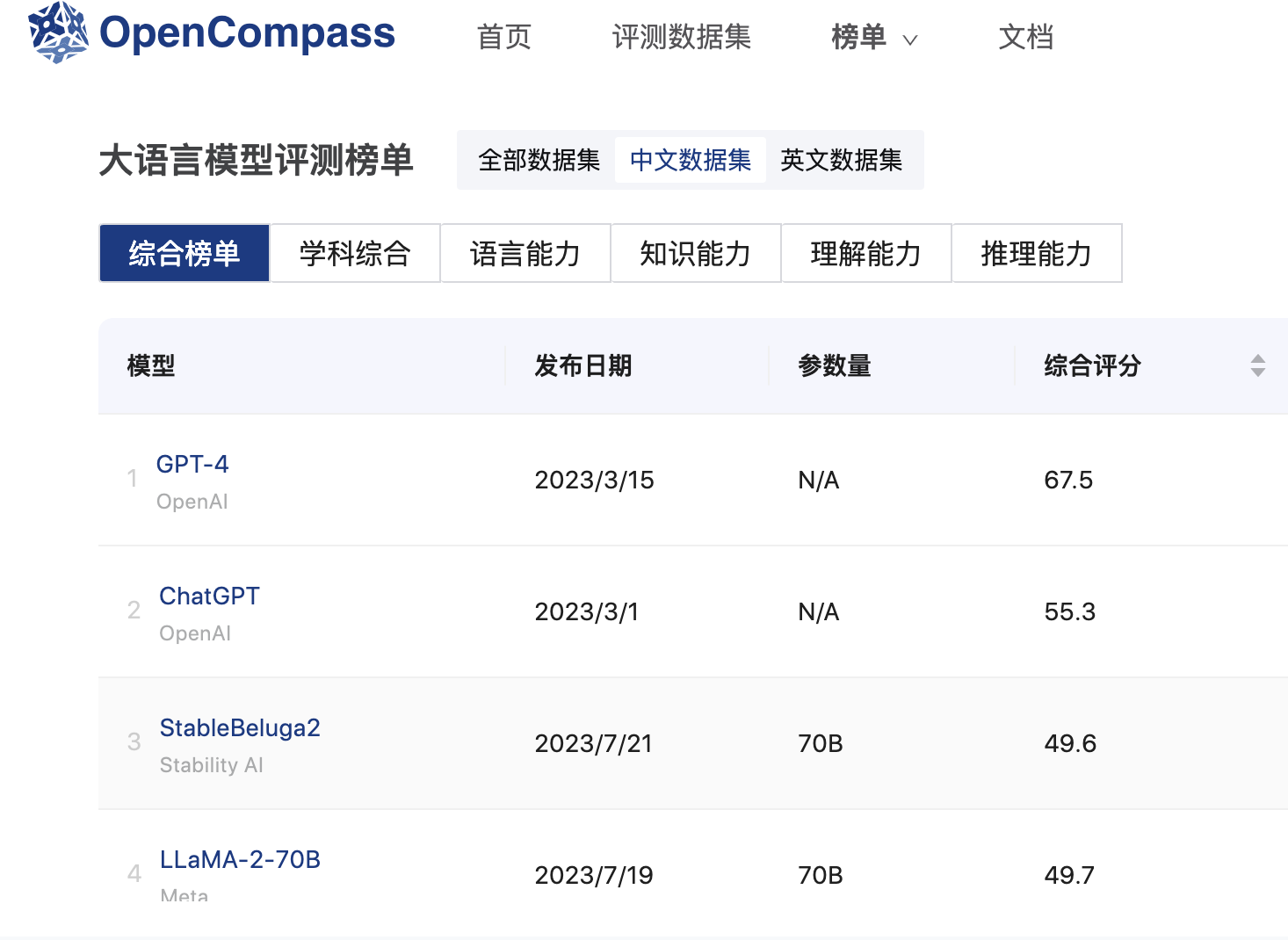Select the 全部数据集 filter option
Viewport: 1288px width, 940px height.
(539, 160)
